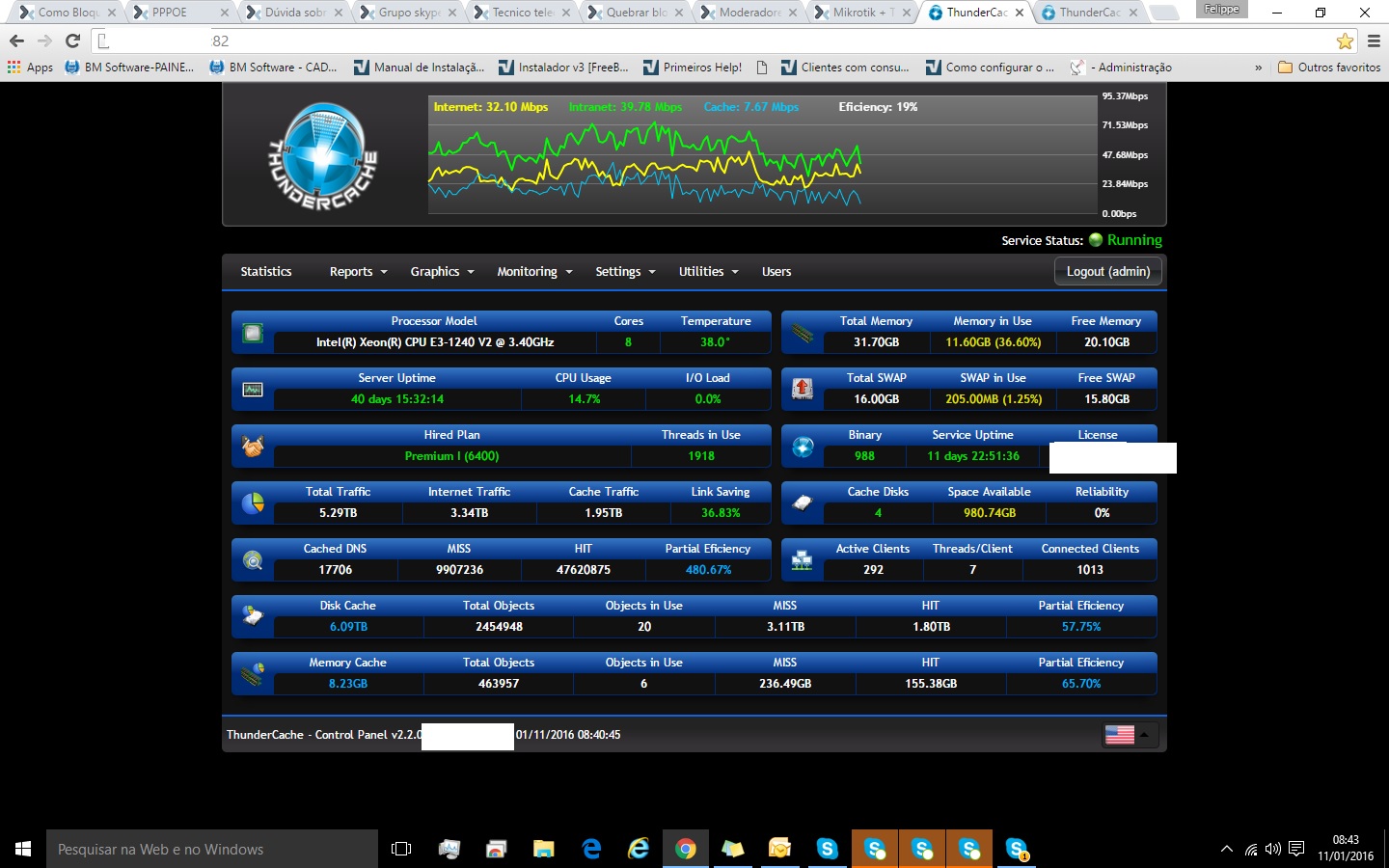Show hidden system tray icons
The height and width of the screenshot is (868, 1389).
[1226, 849]
